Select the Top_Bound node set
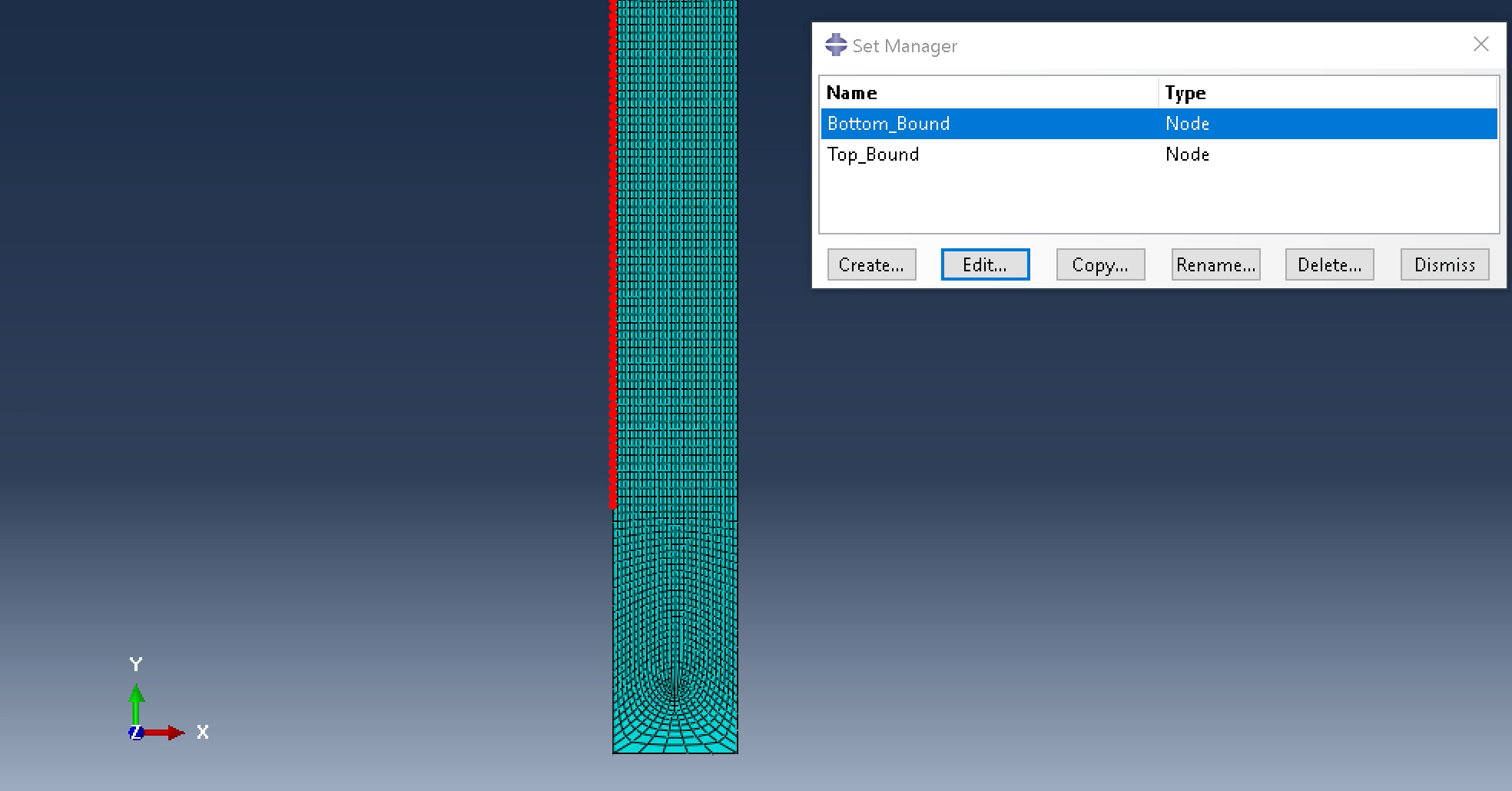 [873, 155]
